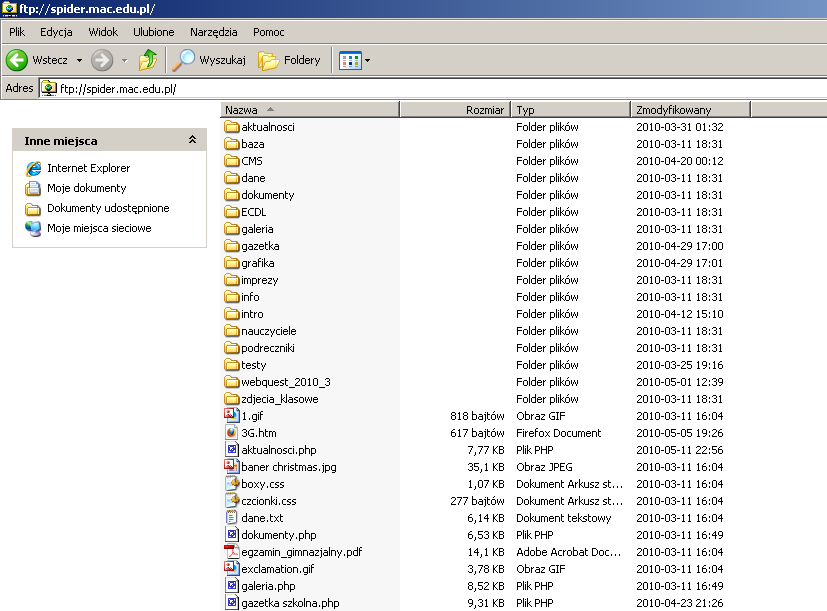827x611 pixels.
Task: Open the Views dropdown arrow
Action: pyautogui.click(x=368, y=61)
